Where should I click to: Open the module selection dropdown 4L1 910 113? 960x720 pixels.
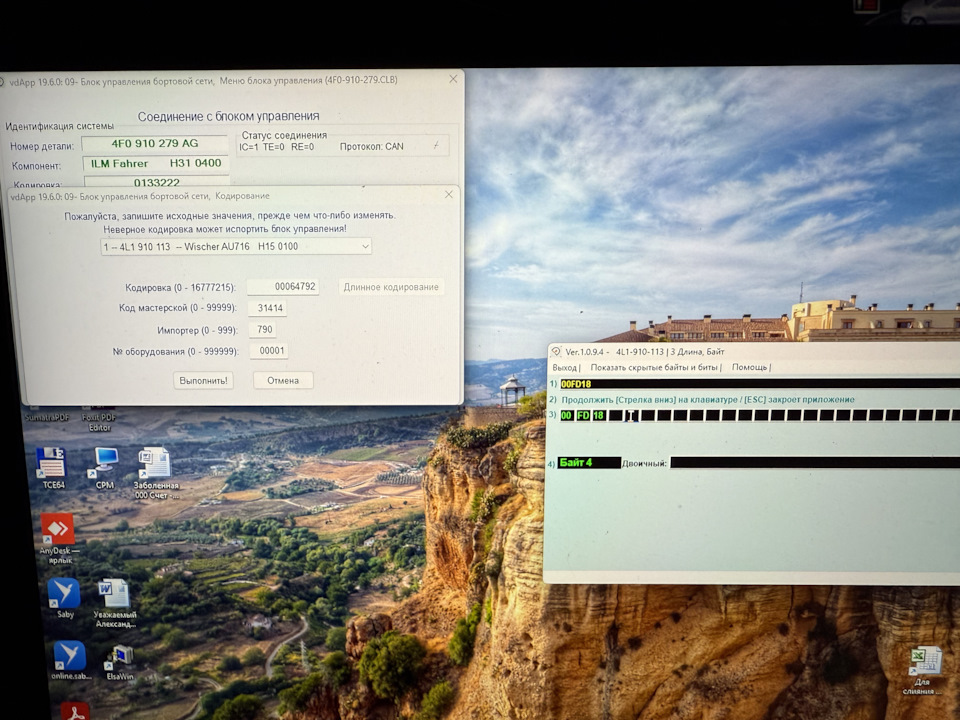click(x=236, y=247)
